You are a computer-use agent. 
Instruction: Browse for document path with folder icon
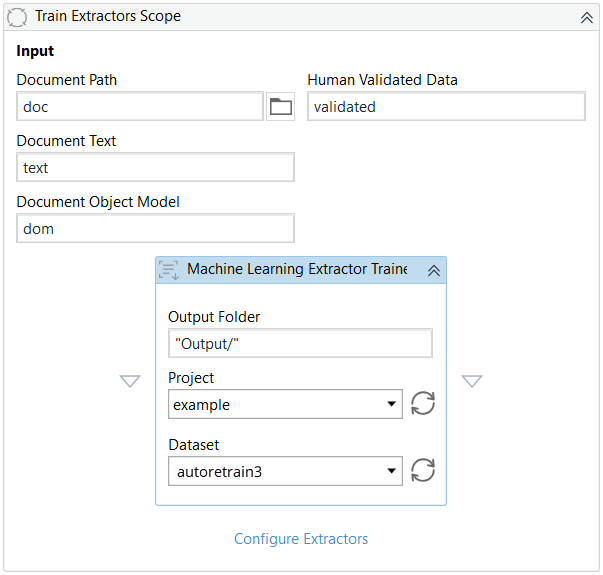tap(281, 107)
